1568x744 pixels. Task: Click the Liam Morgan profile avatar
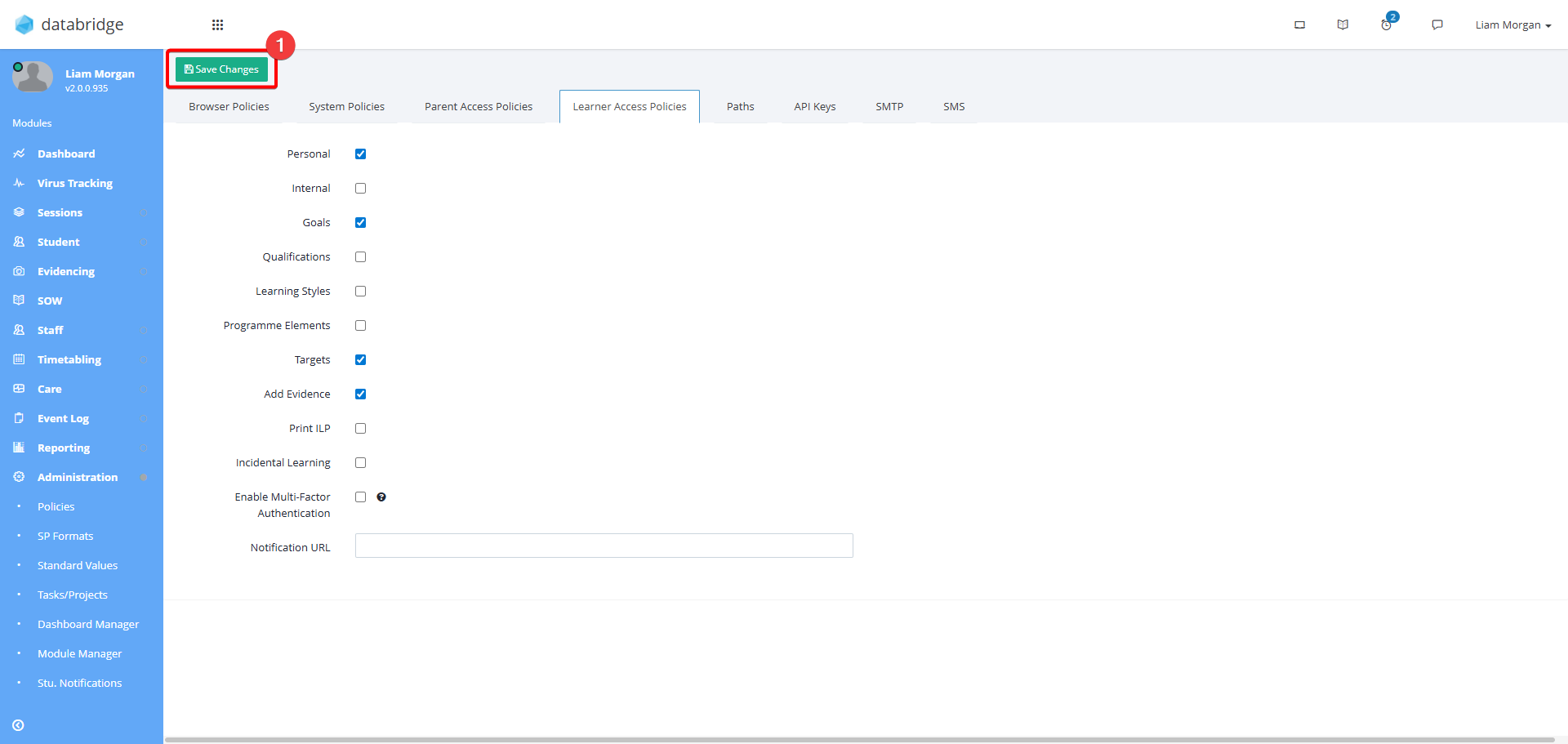point(33,78)
